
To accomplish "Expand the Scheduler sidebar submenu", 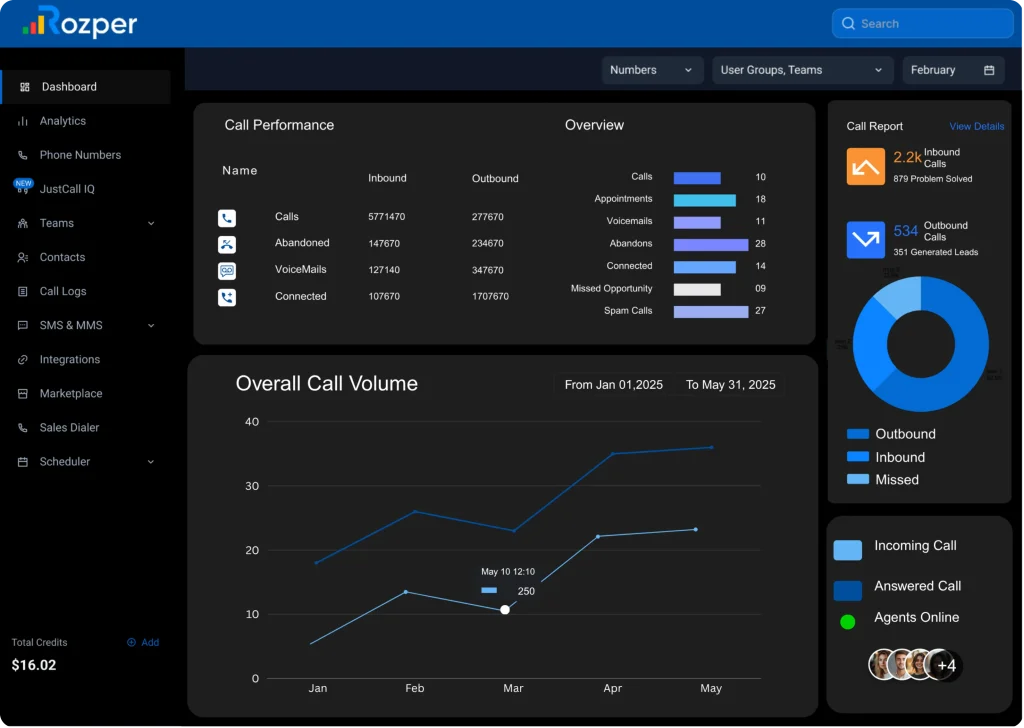I will pyautogui.click(x=151, y=462).
